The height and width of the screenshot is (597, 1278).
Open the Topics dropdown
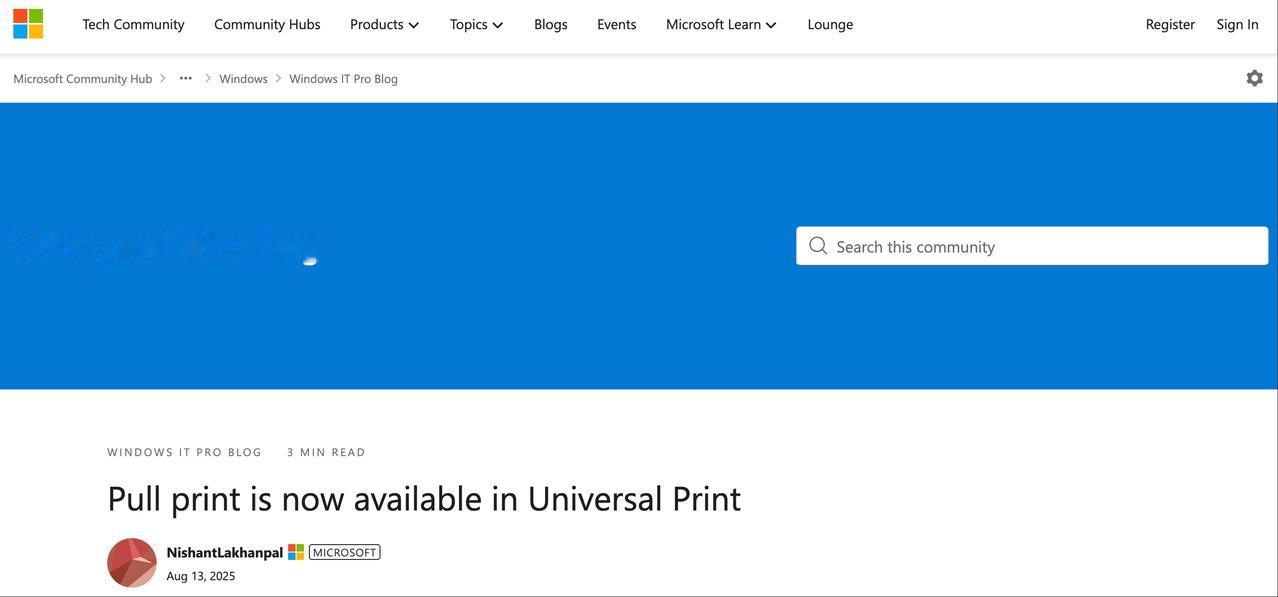(476, 24)
